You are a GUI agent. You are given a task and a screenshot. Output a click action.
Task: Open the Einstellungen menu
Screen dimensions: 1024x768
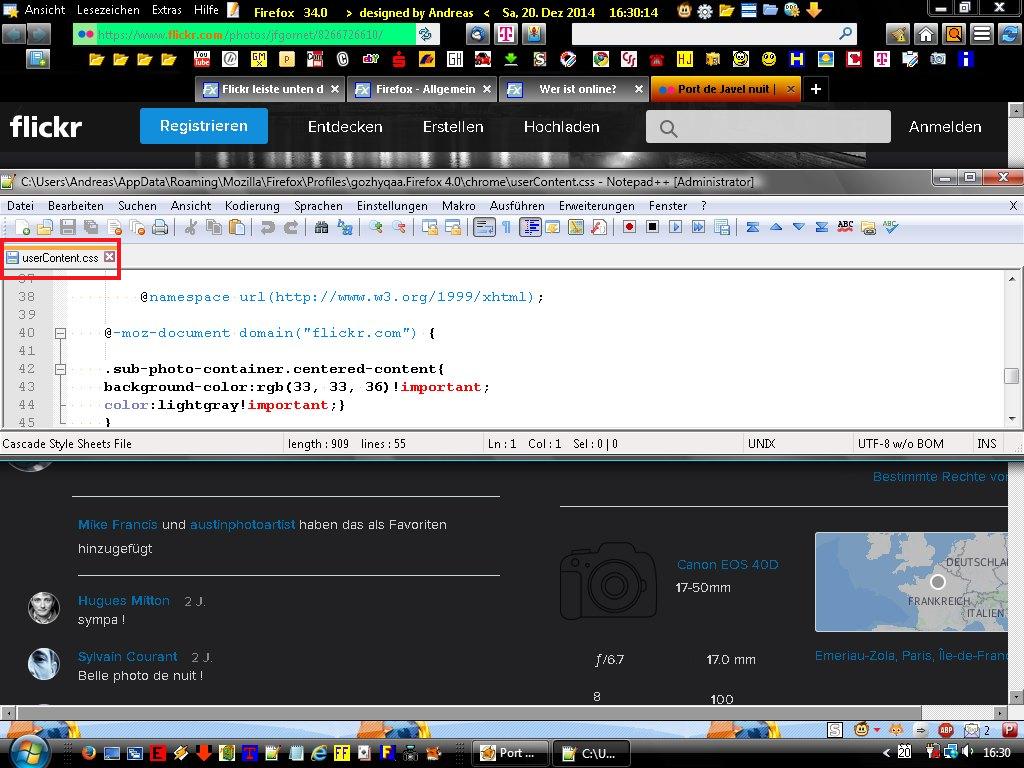coord(392,206)
